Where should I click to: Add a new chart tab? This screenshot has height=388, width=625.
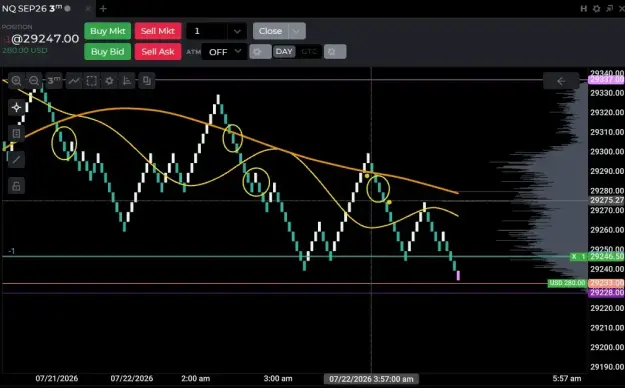click(103, 8)
